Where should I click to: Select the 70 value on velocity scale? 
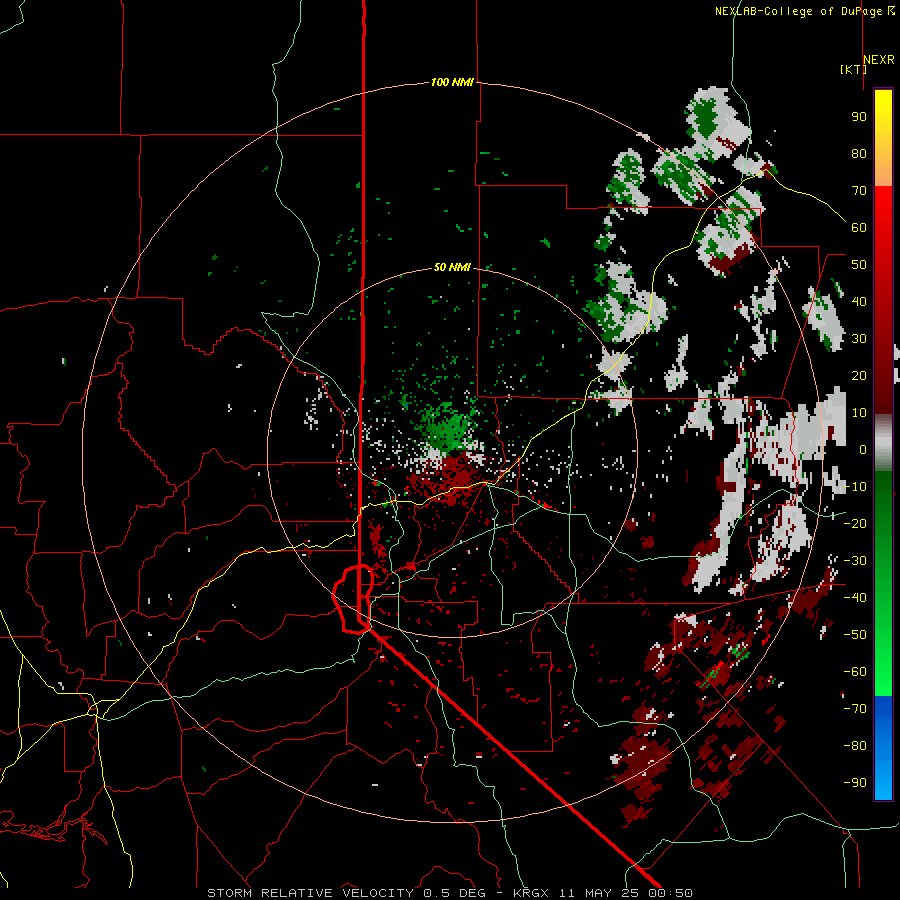859,191
